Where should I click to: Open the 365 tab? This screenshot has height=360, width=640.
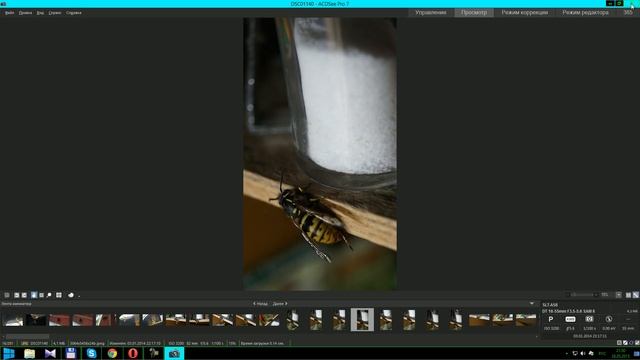[x=628, y=13]
